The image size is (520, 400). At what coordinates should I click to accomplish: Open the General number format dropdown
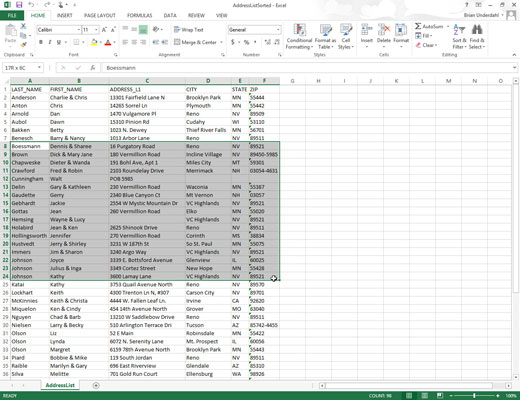click(x=278, y=30)
